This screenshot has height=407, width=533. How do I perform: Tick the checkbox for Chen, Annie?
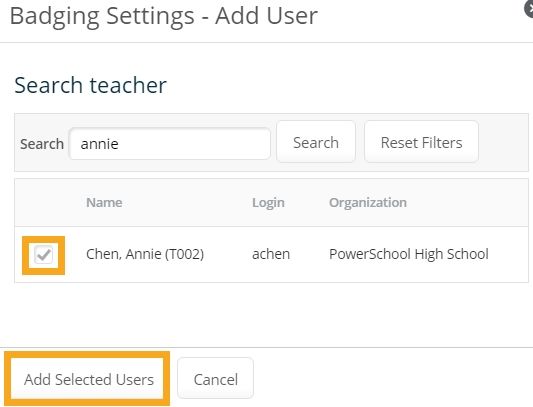[44, 255]
